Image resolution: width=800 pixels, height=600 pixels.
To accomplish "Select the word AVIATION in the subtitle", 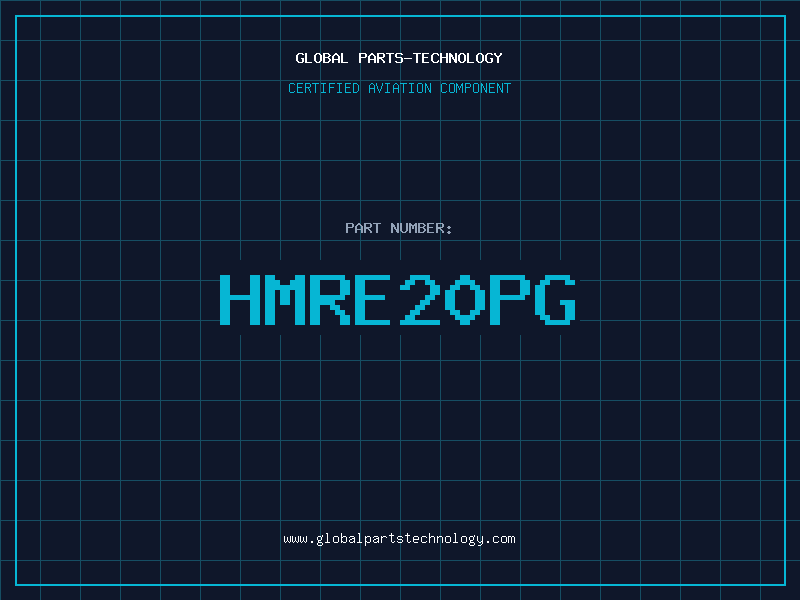I will (399, 88).
